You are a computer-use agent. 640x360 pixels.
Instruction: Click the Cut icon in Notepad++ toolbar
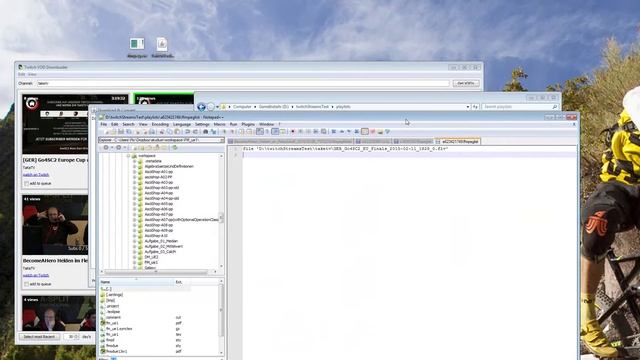pyautogui.click(x=162, y=131)
